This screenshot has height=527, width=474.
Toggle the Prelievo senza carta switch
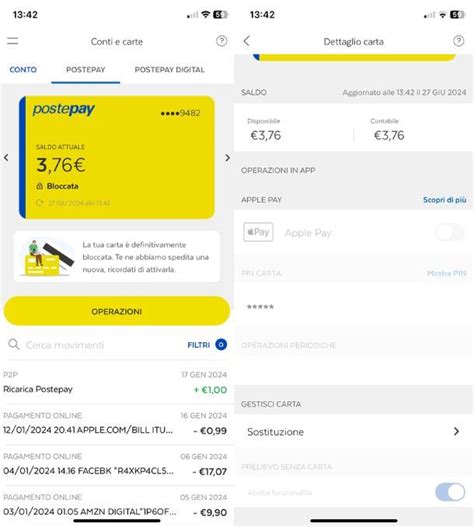click(x=450, y=492)
